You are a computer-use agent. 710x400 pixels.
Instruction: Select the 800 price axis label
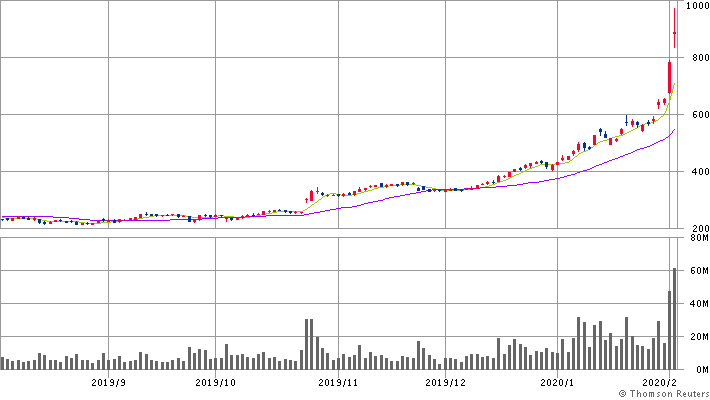(696, 59)
